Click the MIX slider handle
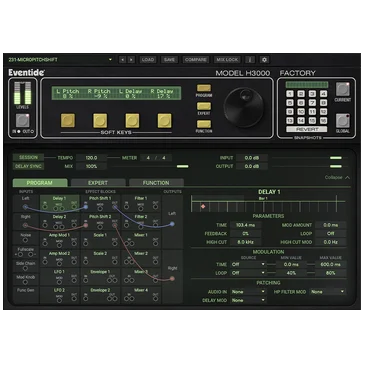The height and width of the screenshot is (365, 365). (x=182, y=166)
